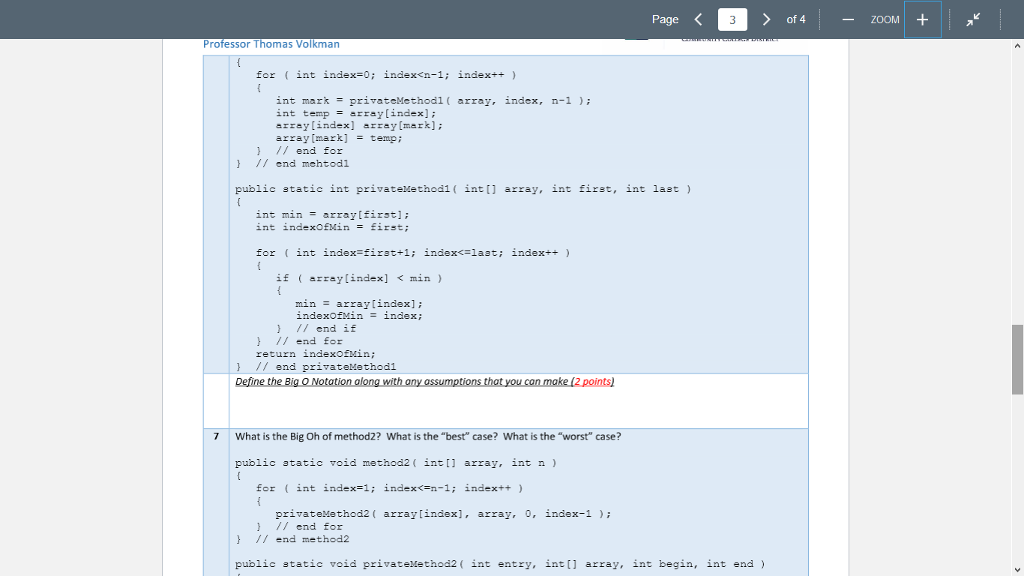
Task: Click inside the page number box showing 3
Action: click(x=731, y=19)
